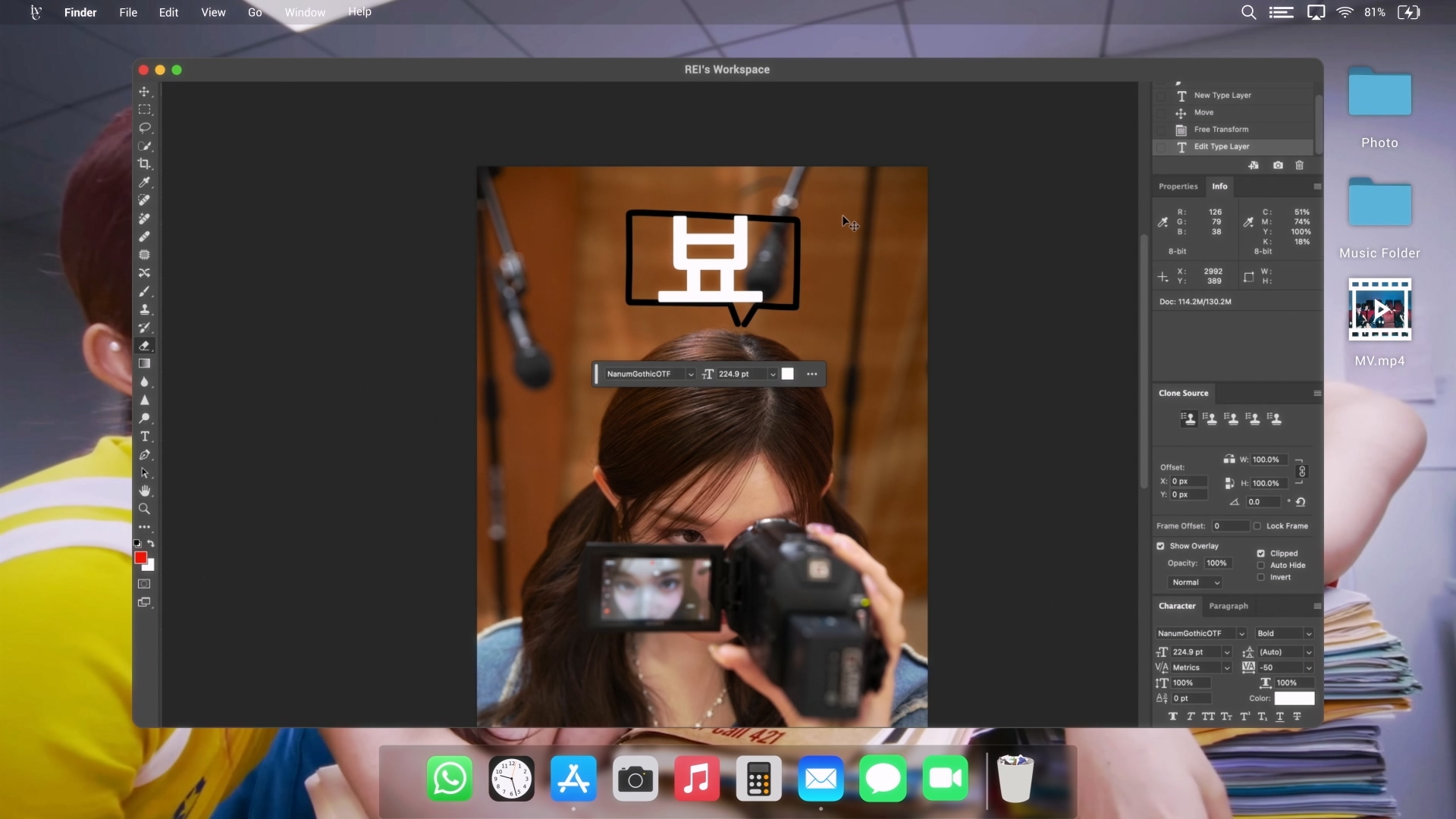Select the Crop tool

pos(144,165)
